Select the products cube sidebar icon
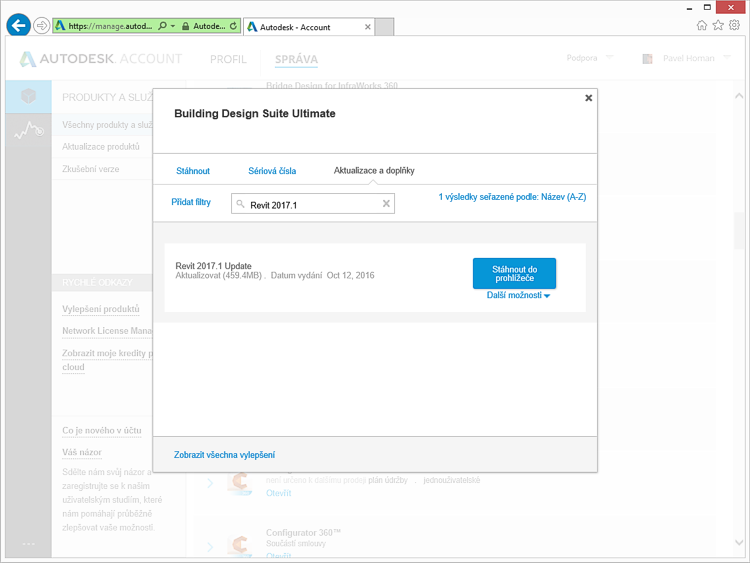The height and width of the screenshot is (563, 750). [x=29, y=96]
